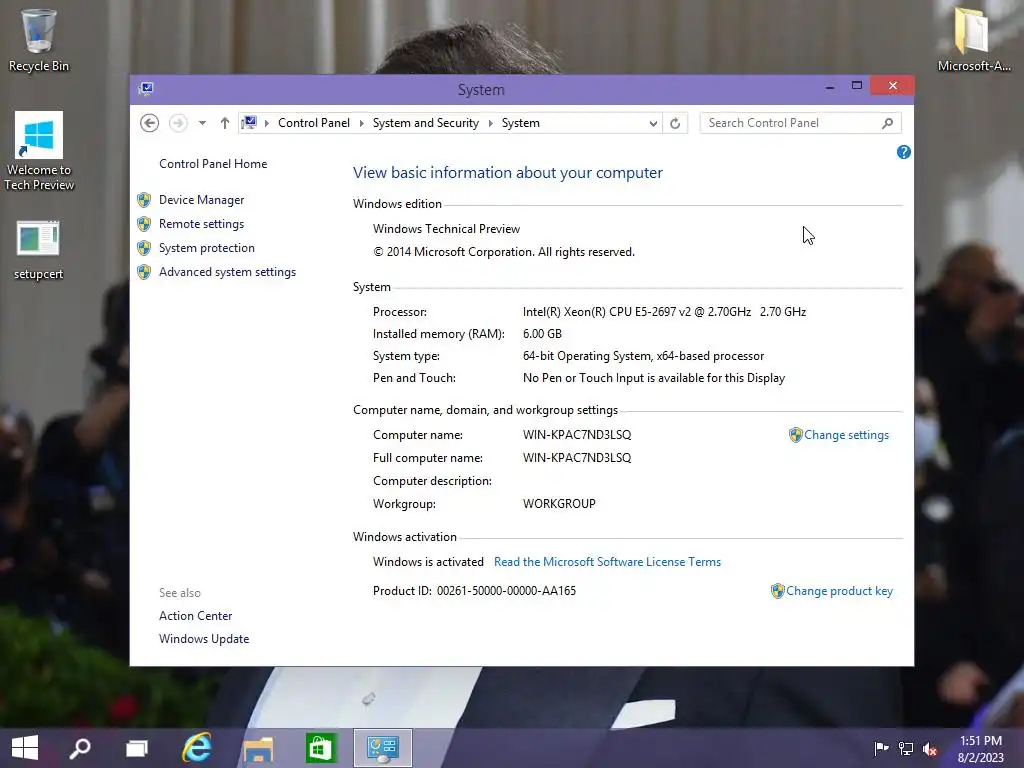This screenshot has height=768, width=1024.
Task: Go up one level with Up arrow
Action: click(x=225, y=123)
